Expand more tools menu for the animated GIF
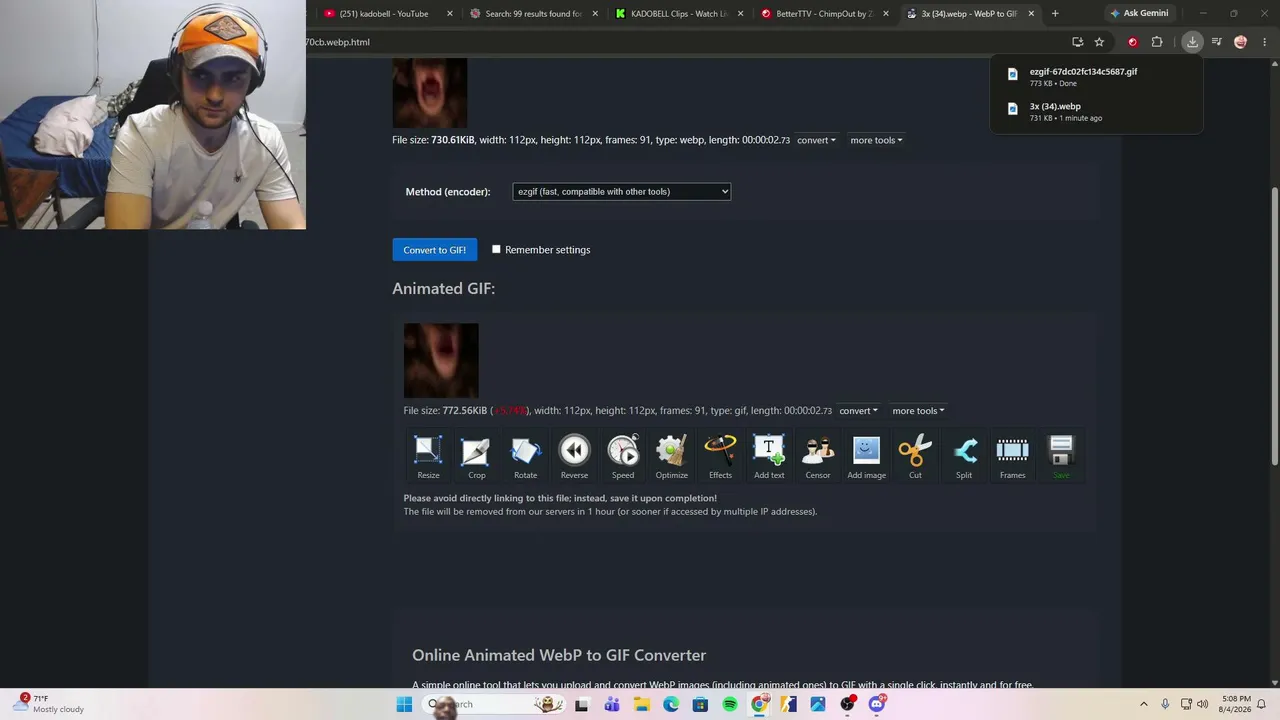 [918, 411]
